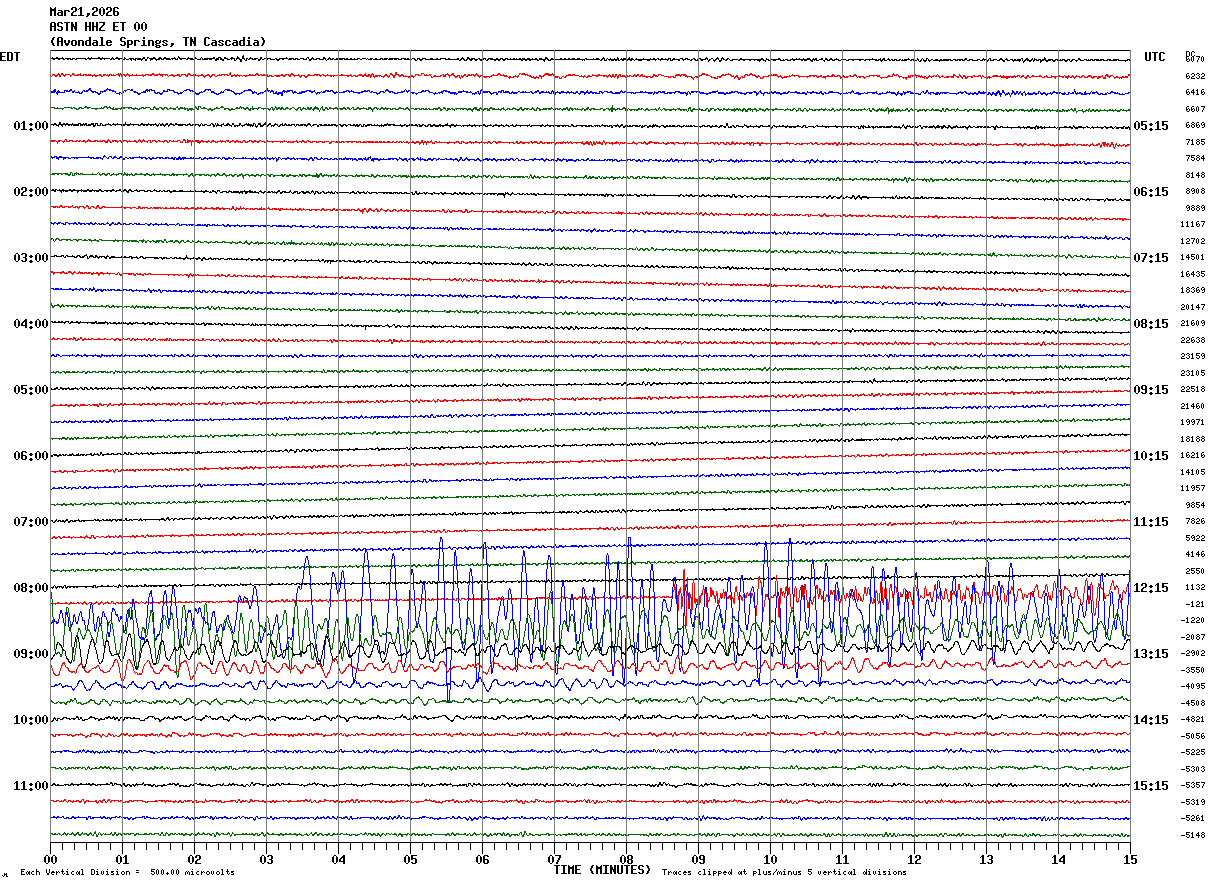Image resolution: width=1210 pixels, height=886 pixels.
Task: Click the DC offset value "22518"
Action: click(x=1193, y=390)
